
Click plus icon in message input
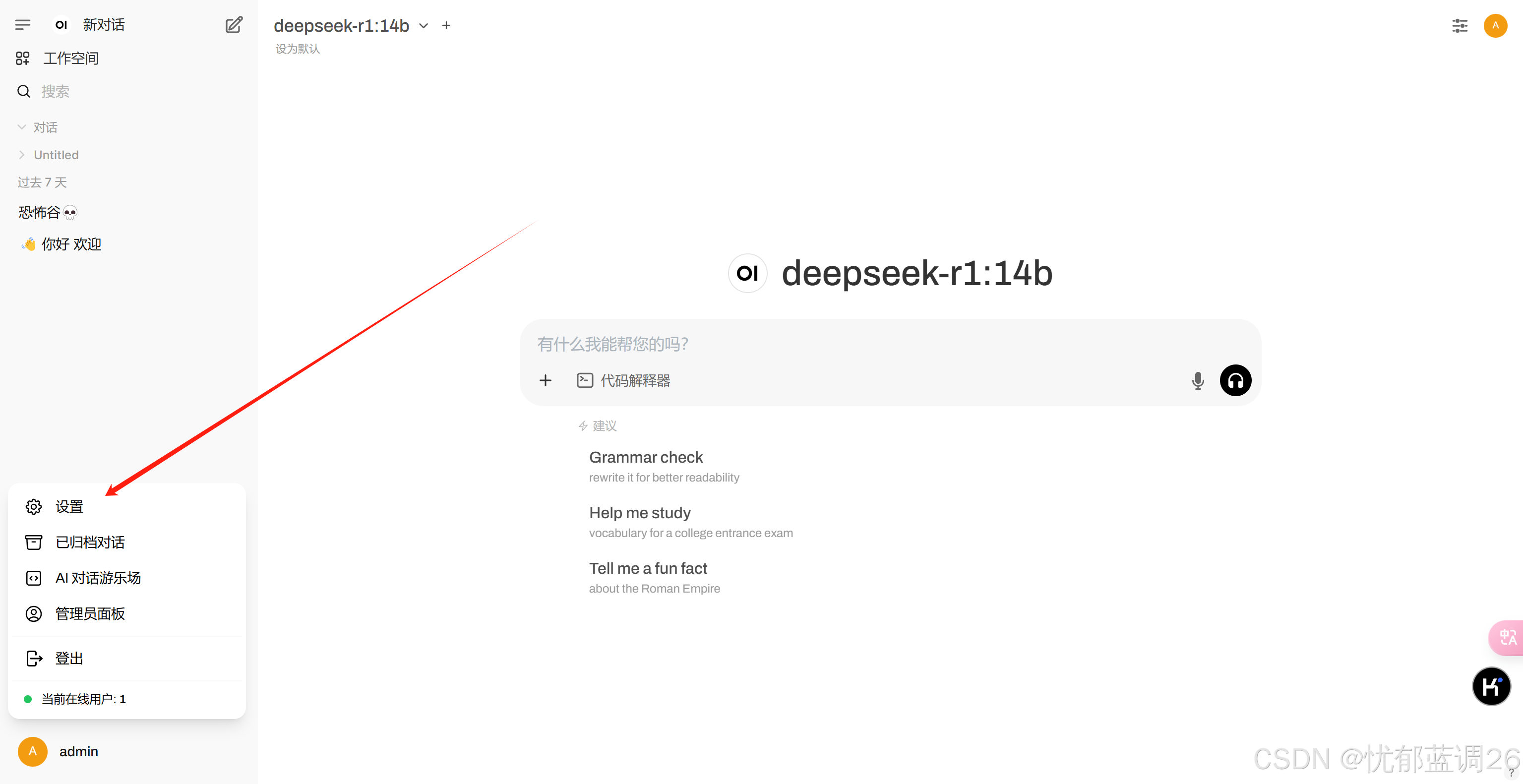coord(545,381)
